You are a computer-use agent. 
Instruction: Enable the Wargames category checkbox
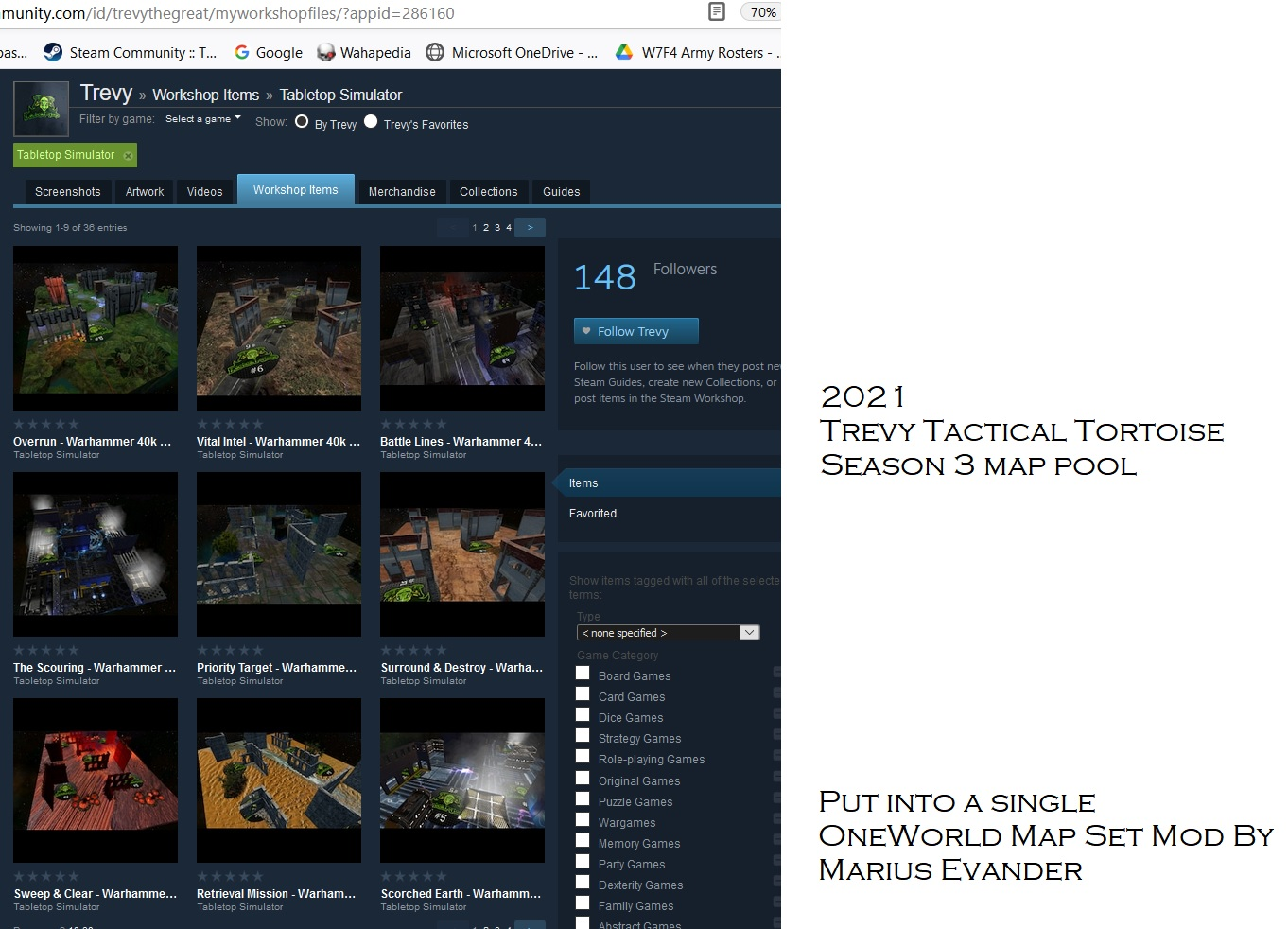pos(583,820)
